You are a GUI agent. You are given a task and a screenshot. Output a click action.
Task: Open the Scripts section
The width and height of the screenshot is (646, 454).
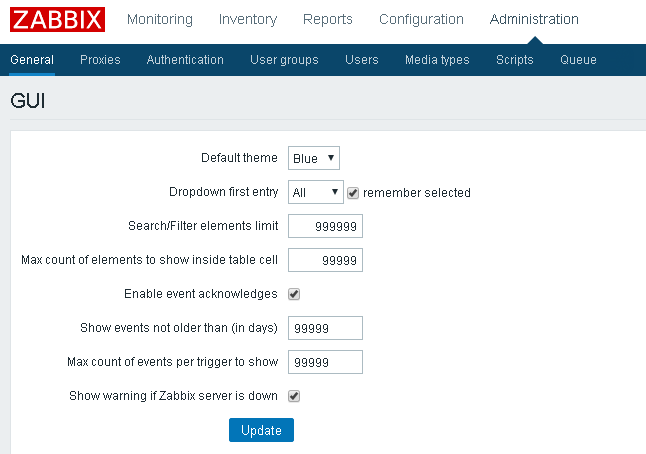click(x=515, y=60)
